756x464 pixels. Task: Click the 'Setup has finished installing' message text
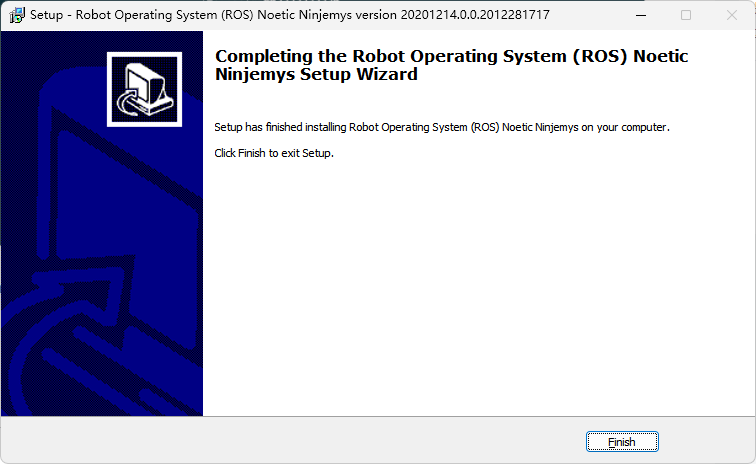[442, 127]
